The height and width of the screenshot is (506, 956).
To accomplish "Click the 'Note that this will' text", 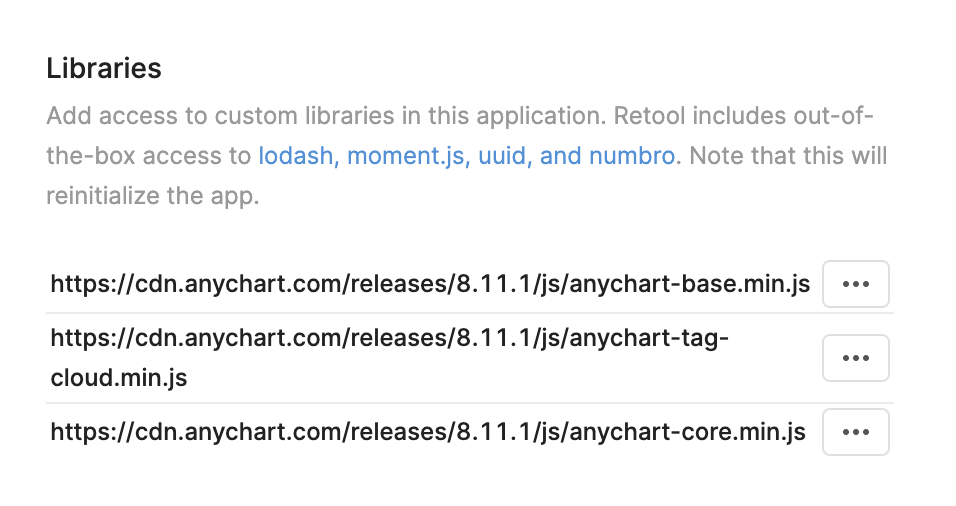I will pos(788,156).
